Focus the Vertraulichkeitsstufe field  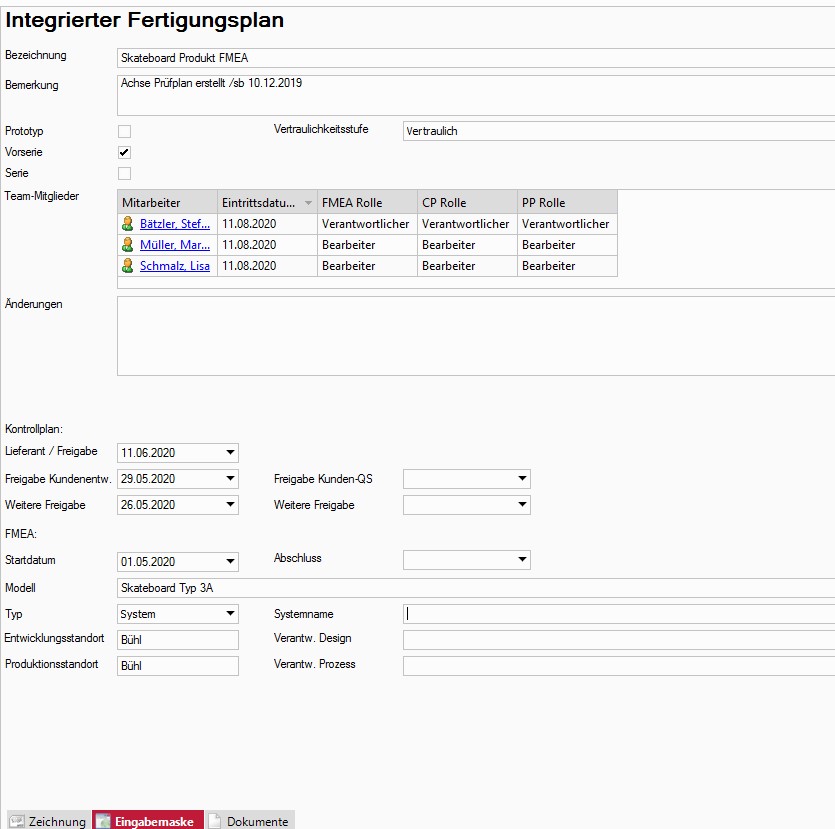(x=619, y=131)
